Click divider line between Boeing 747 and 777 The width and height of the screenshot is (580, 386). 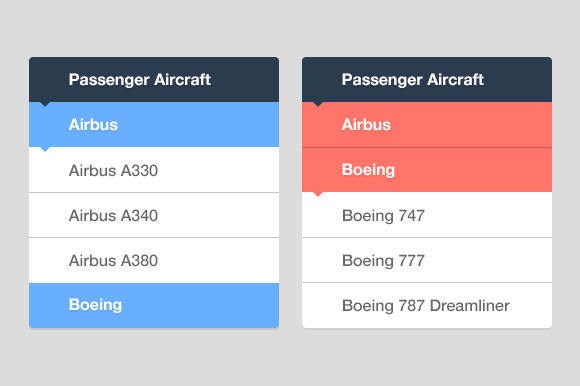(427, 238)
